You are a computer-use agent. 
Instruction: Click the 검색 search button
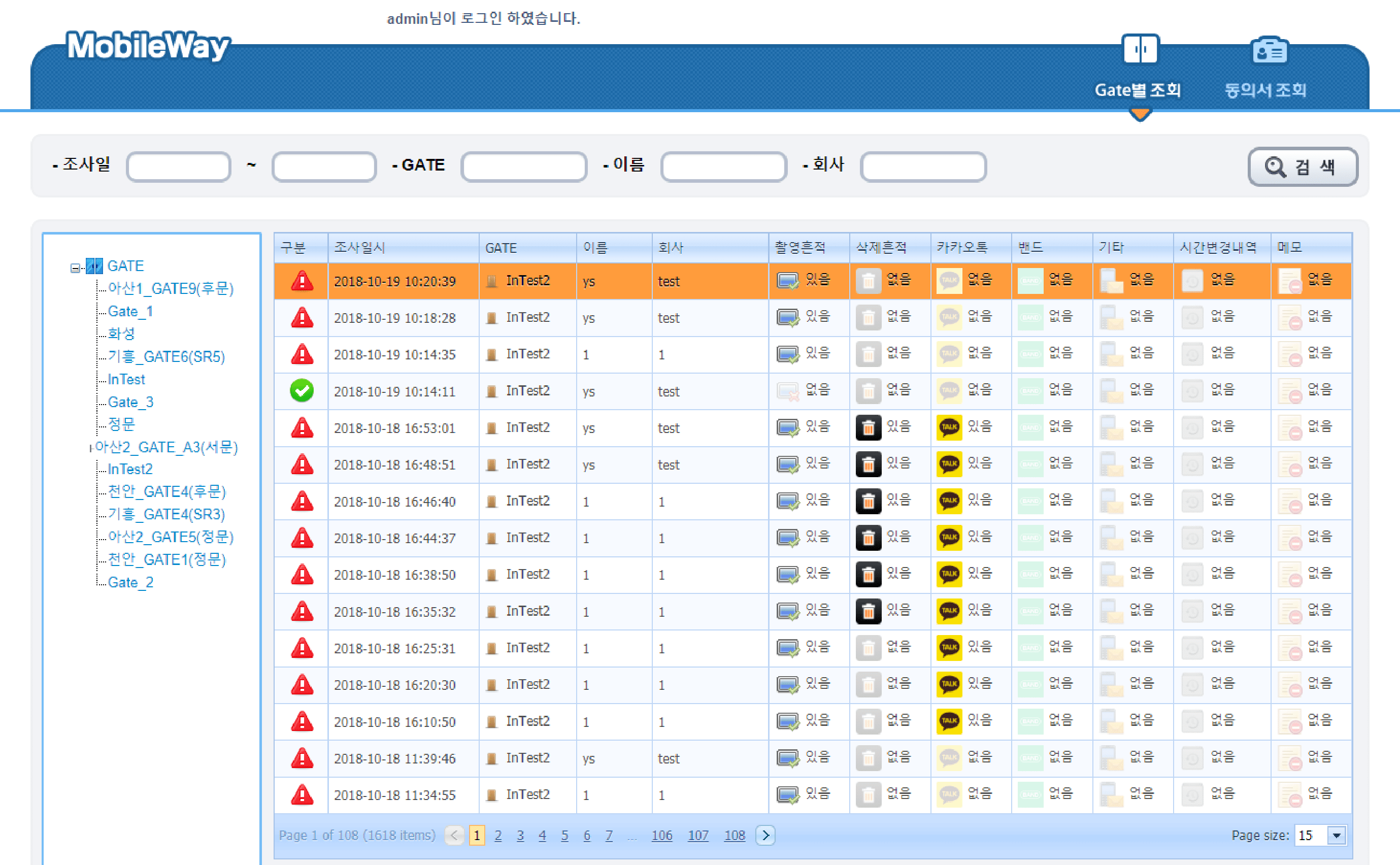click(1302, 167)
